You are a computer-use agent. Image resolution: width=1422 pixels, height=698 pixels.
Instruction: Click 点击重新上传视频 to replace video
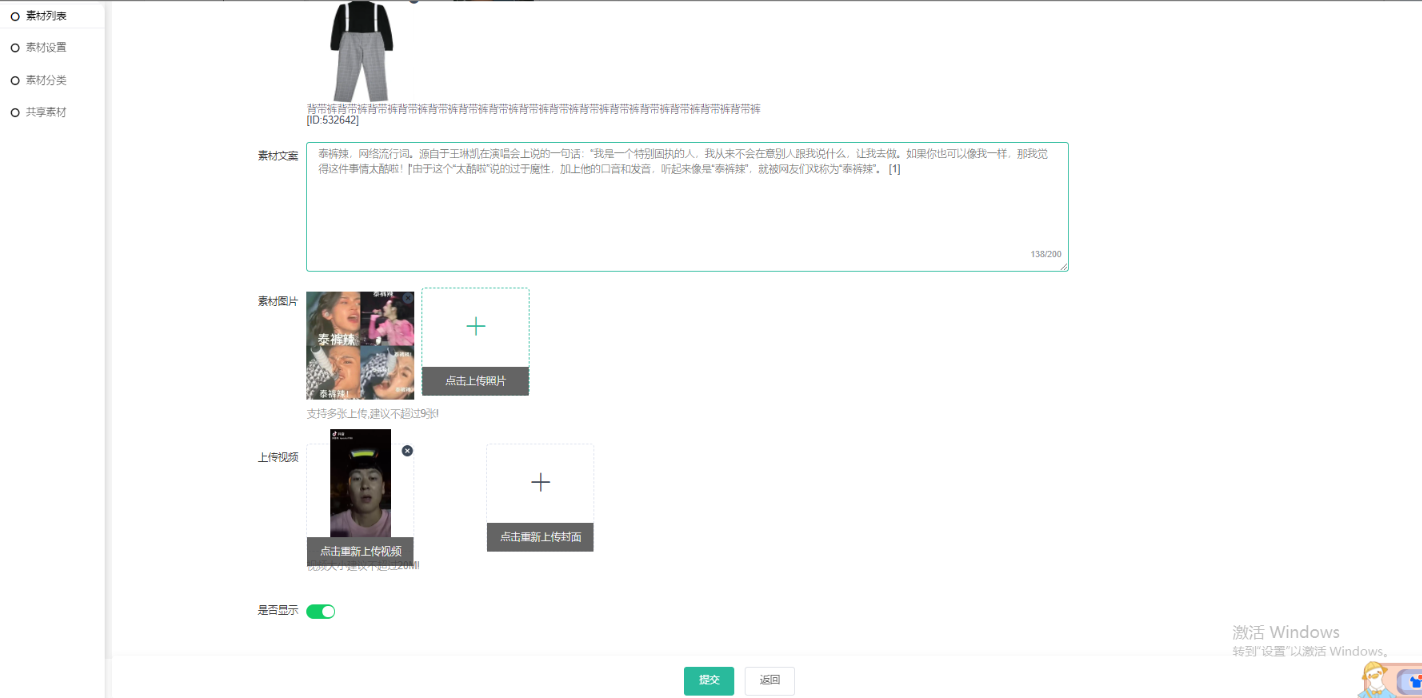click(360, 551)
